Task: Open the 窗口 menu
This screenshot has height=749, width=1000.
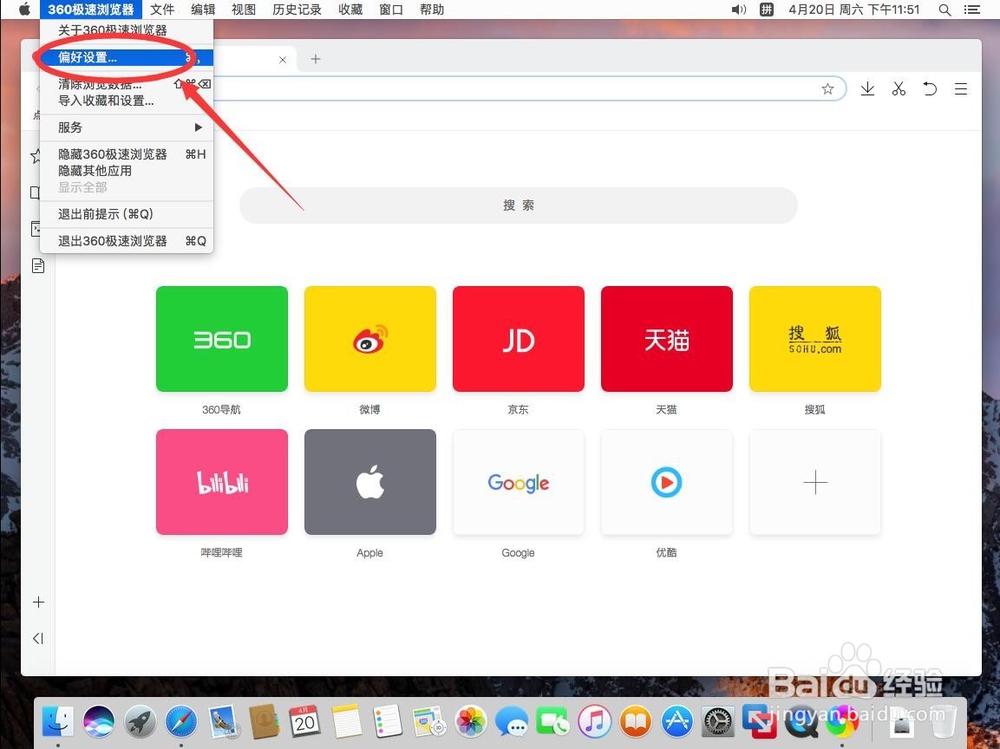Action: tap(391, 10)
